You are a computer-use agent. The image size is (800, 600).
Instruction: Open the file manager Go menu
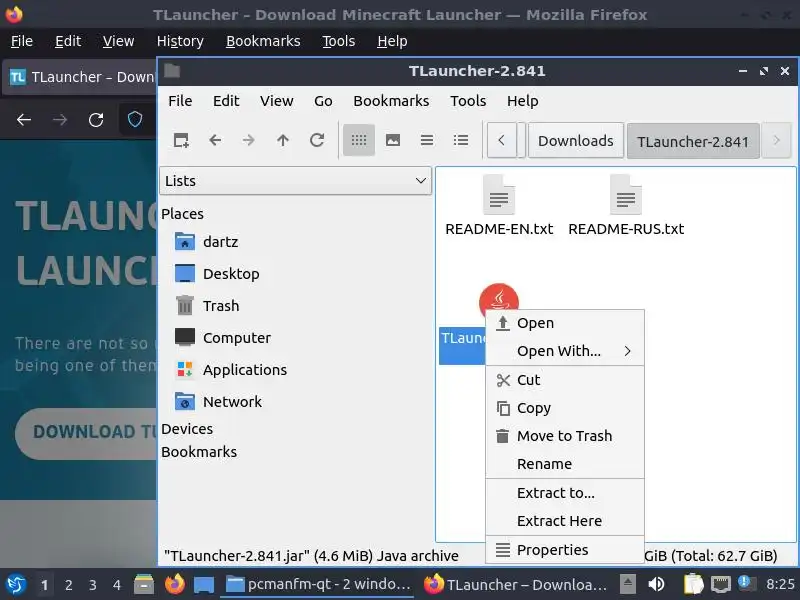click(x=323, y=101)
